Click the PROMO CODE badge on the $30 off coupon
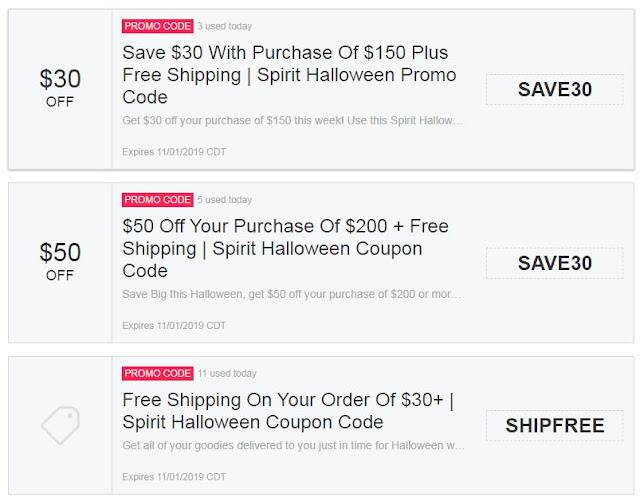 click(157, 26)
